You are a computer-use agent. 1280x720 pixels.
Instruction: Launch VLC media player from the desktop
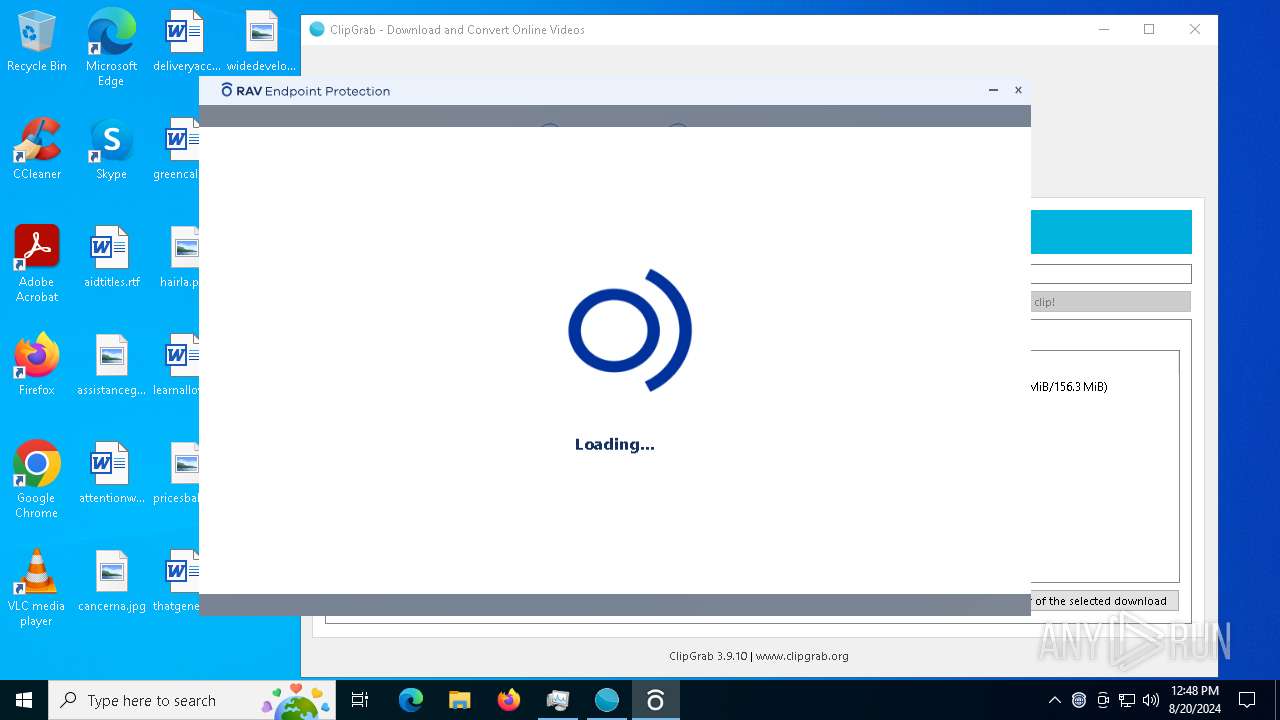tap(37, 588)
